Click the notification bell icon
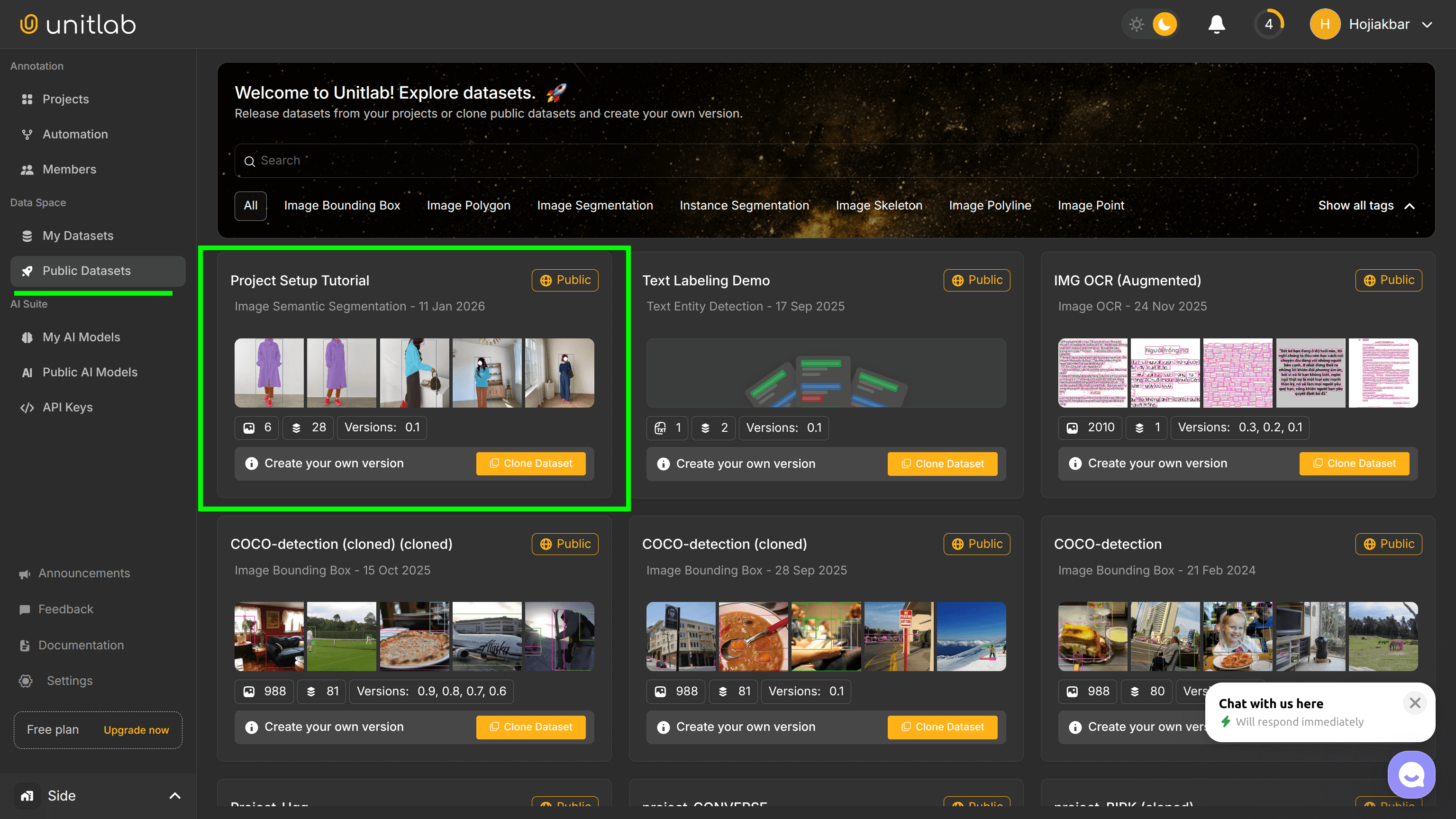Viewport: 1456px width, 819px height. (1216, 24)
